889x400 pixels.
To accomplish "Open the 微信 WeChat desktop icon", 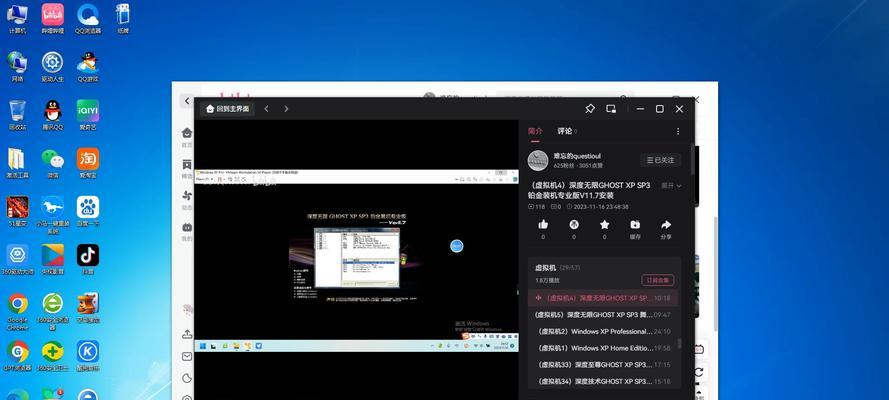I will pos(53,163).
